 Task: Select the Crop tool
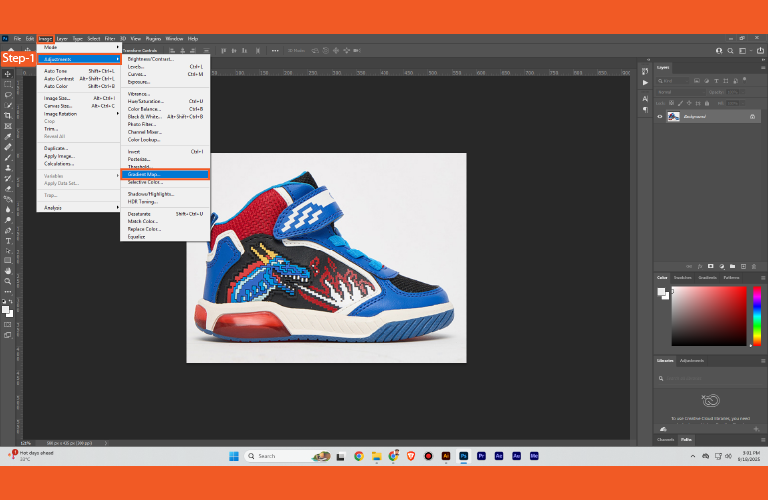[x=8, y=116]
